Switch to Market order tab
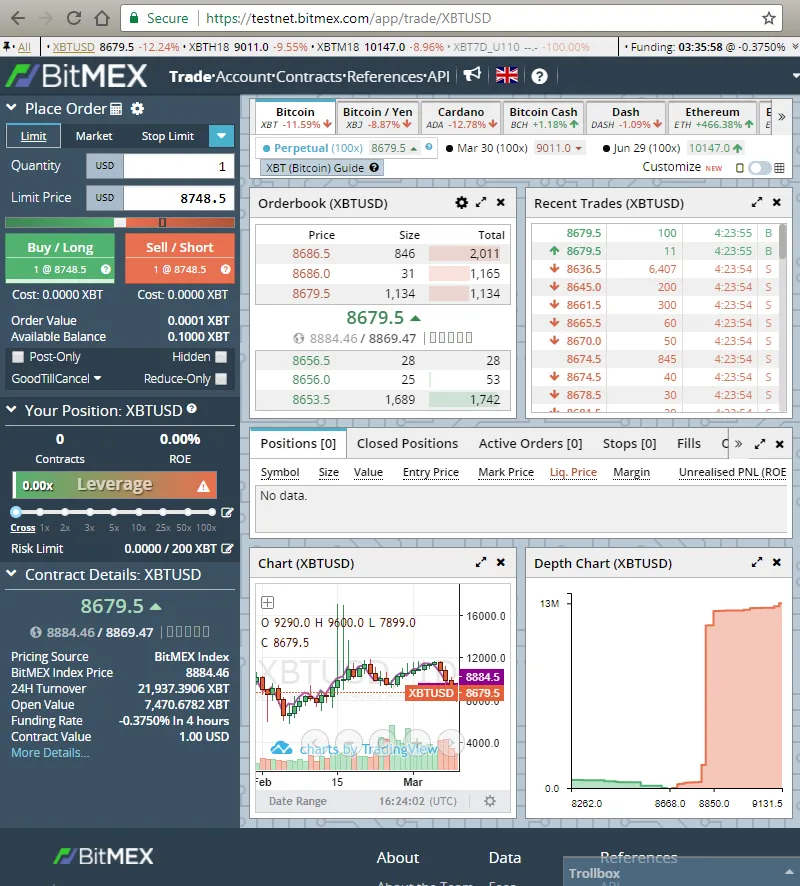This screenshot has width=800, height=886. point(94,136)
